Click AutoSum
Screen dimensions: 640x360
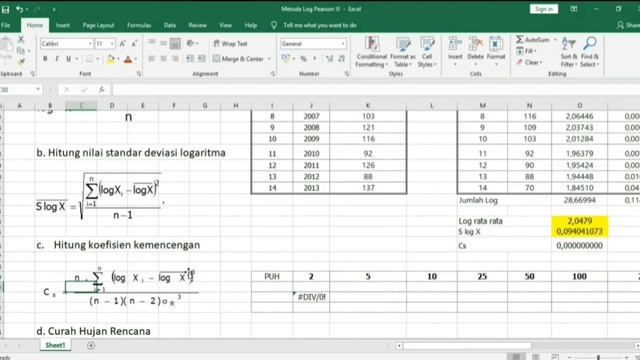click(x=533, y=40)
